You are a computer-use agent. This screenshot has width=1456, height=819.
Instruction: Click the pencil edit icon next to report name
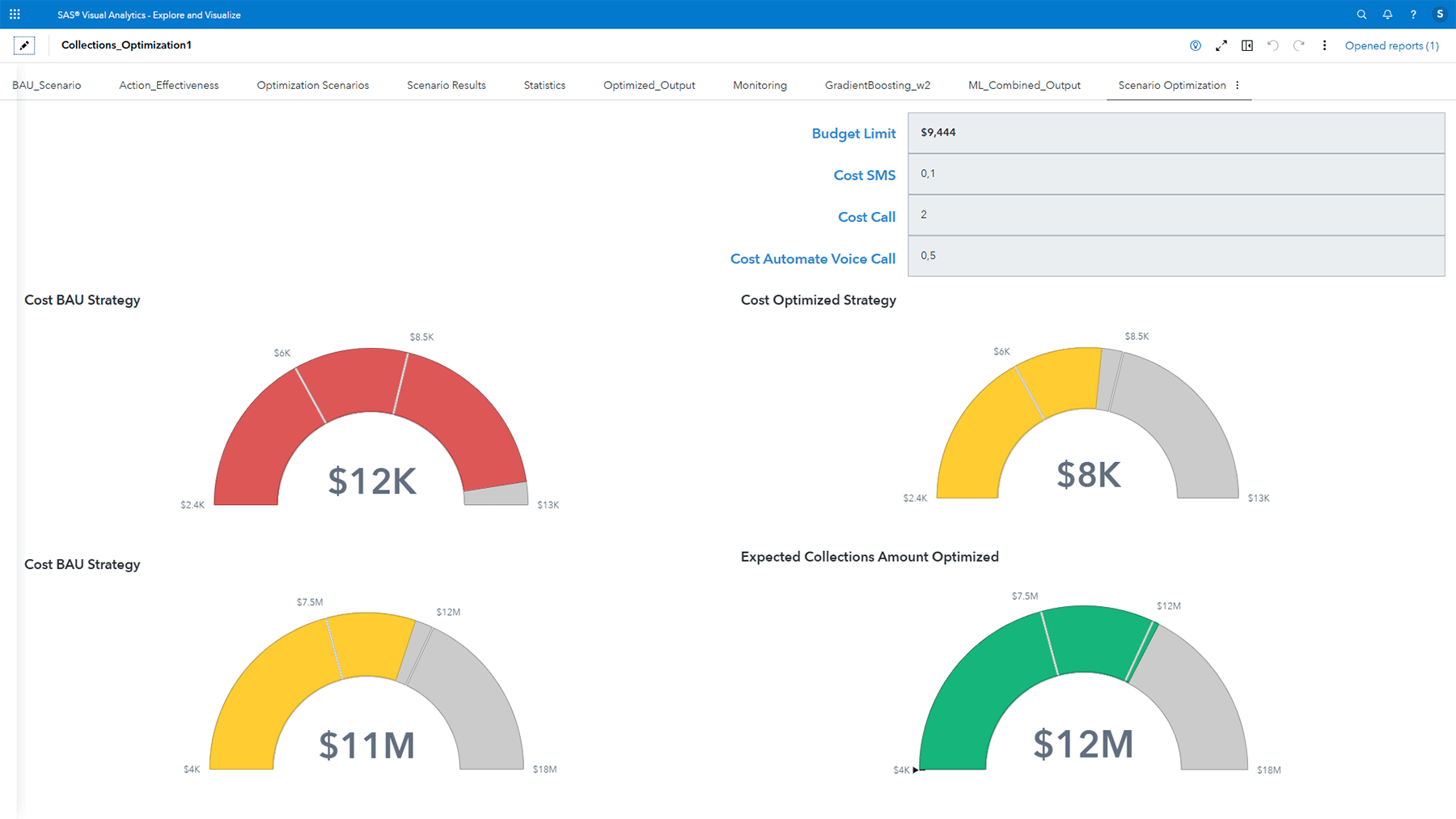pyautogui.click(x=24, y=45)
